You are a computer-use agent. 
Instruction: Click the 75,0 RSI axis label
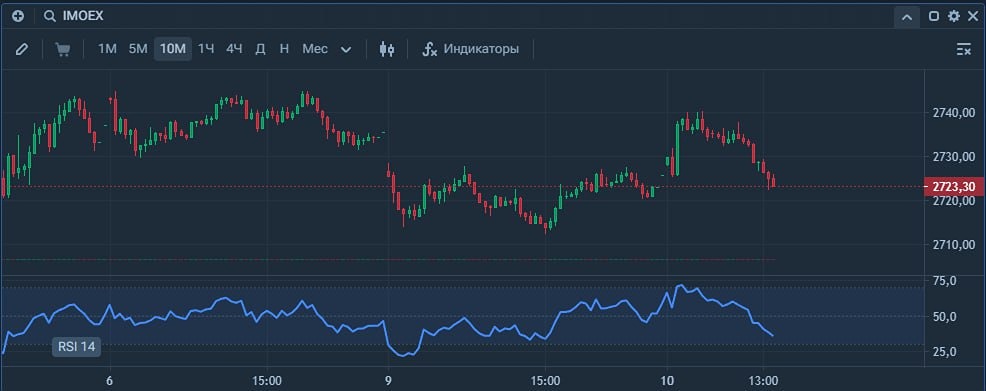click(944, 280)
